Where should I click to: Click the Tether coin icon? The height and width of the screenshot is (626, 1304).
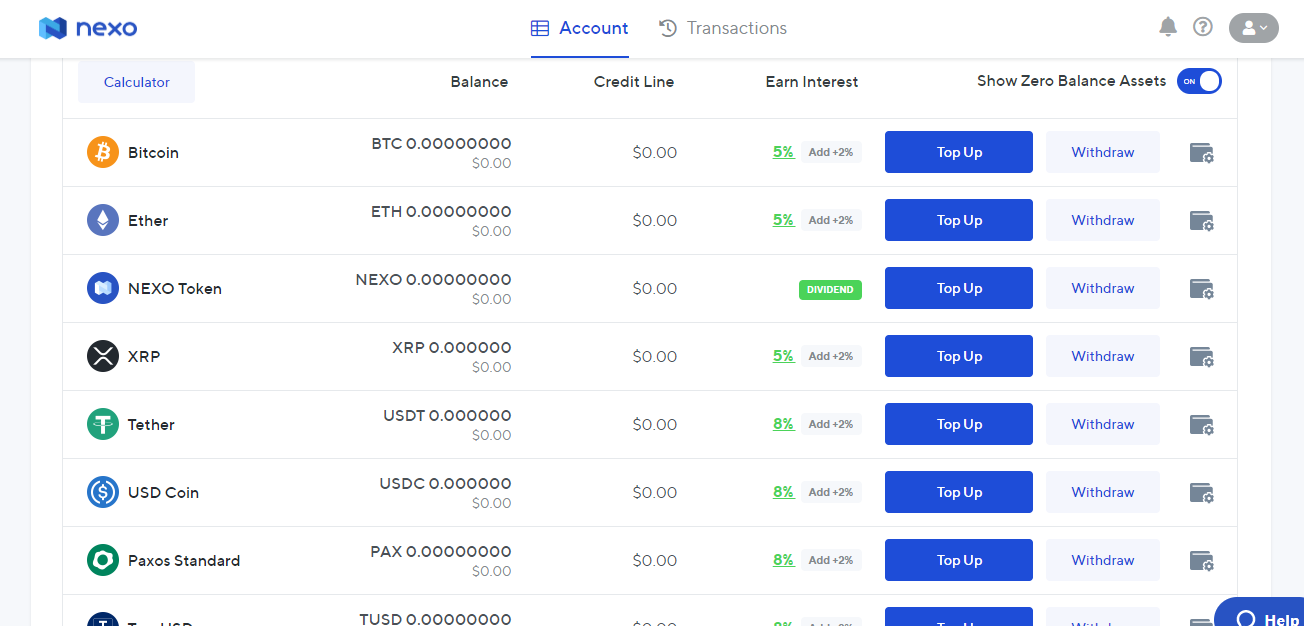103,424
